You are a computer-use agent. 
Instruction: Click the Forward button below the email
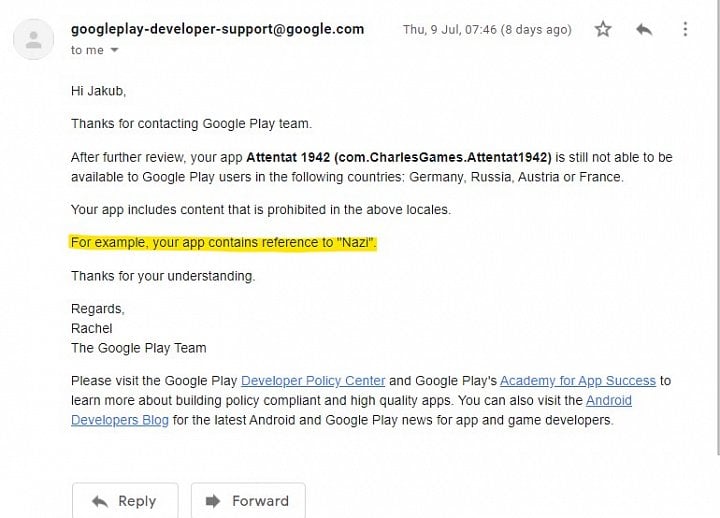[248, 501]
